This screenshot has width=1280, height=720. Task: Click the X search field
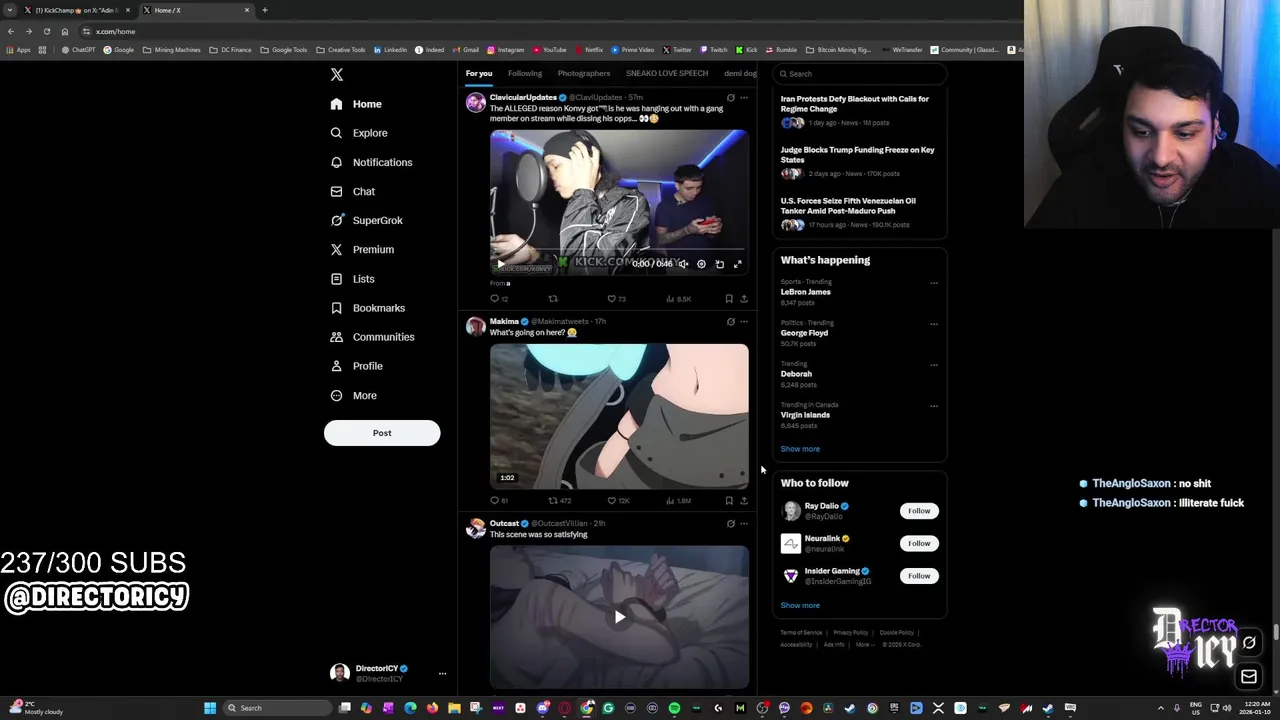pyautogui.click(x=859, y=74)
